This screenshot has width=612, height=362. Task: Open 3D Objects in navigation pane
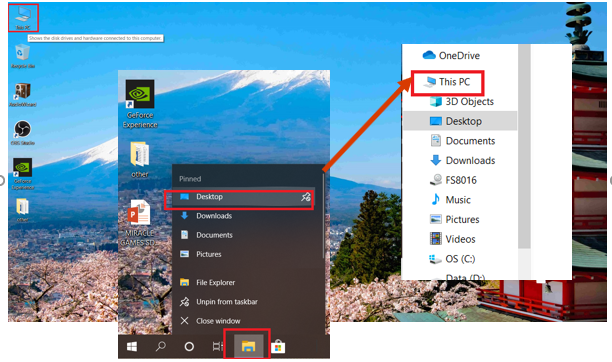click(x=462, y=102)
